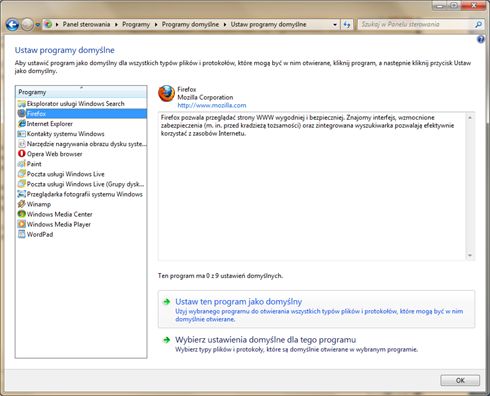
Task: Click the Narzędzie nagrywania obrazu dysku icon
Action: tap(22, 144)
